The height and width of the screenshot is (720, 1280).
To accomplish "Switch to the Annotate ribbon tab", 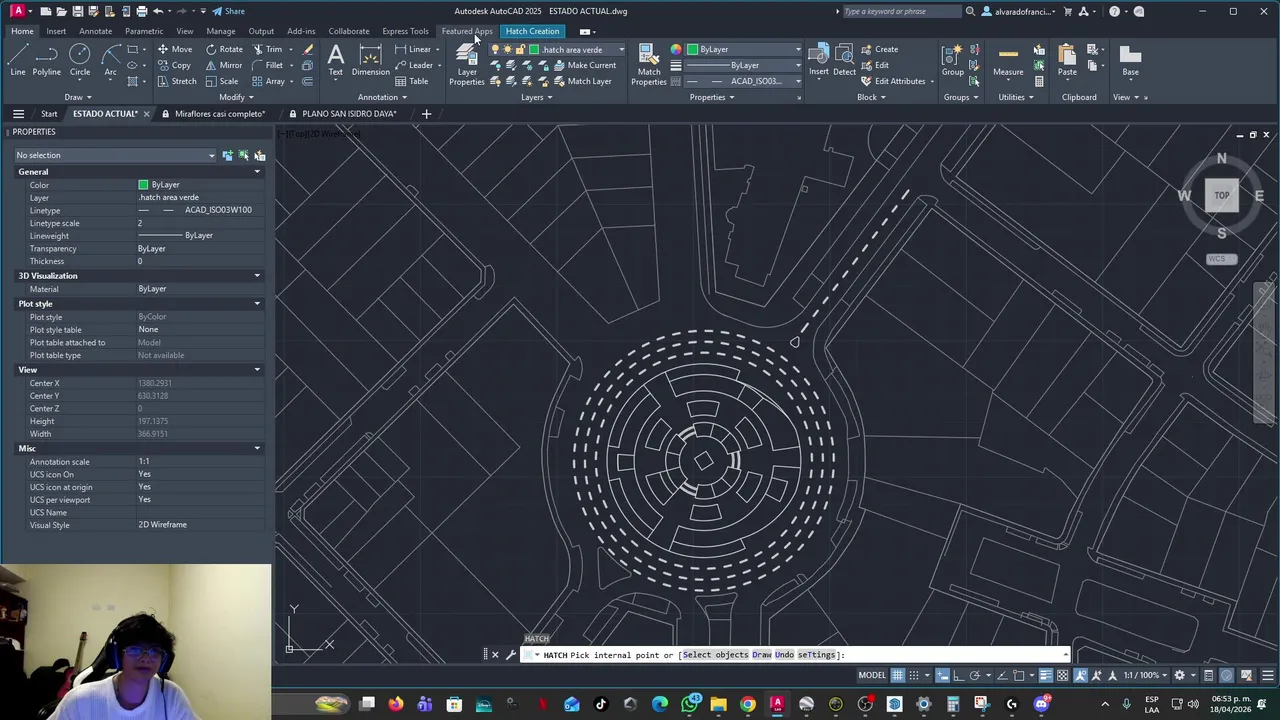I will (x=95, y=31).
